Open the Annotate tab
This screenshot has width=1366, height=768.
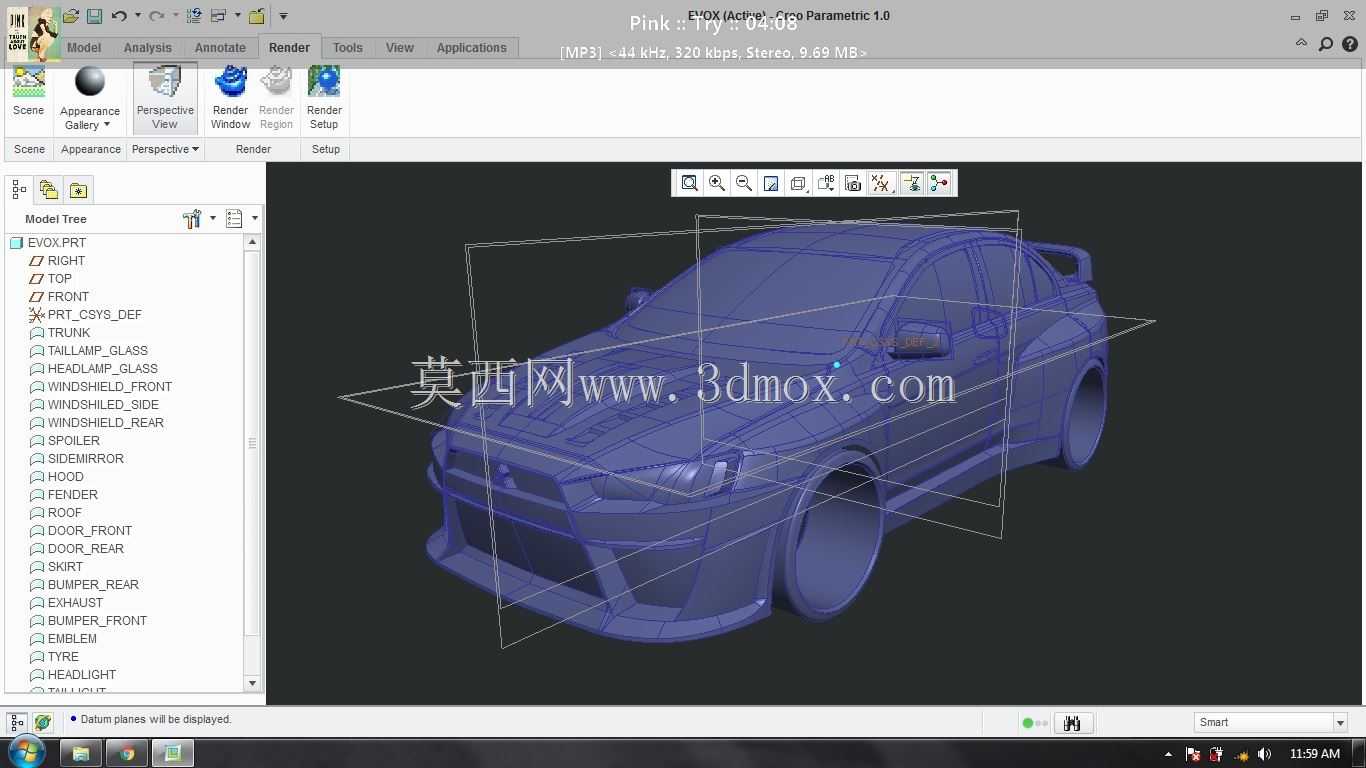(x=220, y=48)
